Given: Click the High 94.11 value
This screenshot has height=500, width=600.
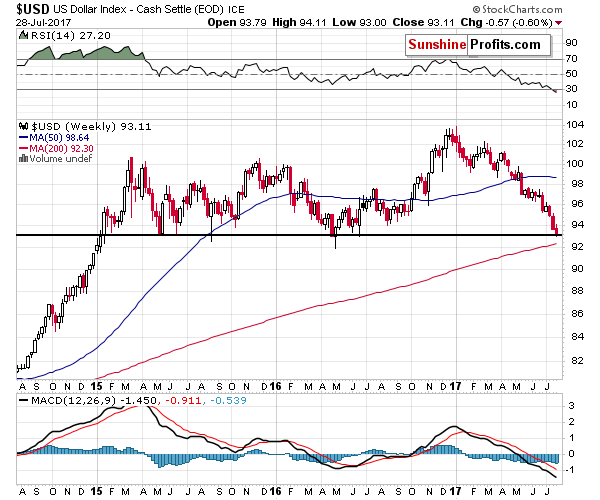Looking at the screenshot, I should 299,23.
